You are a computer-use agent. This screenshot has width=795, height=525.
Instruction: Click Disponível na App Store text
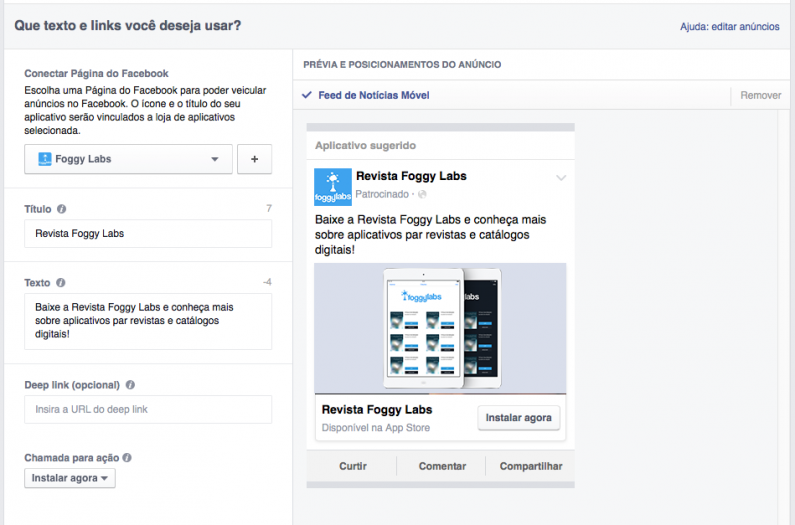[x=376, y=428]
